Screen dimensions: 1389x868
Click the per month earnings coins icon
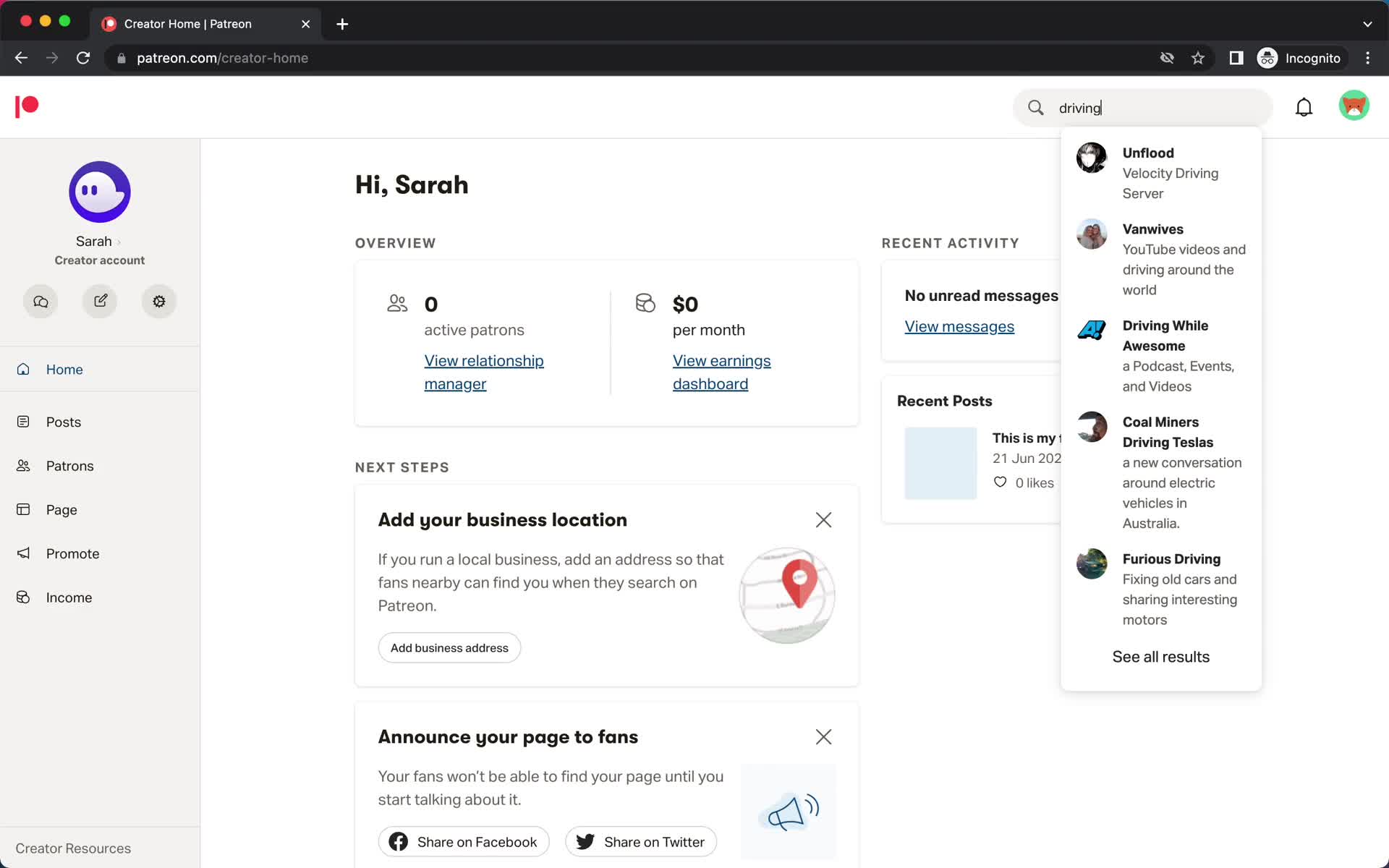[645, 303]
